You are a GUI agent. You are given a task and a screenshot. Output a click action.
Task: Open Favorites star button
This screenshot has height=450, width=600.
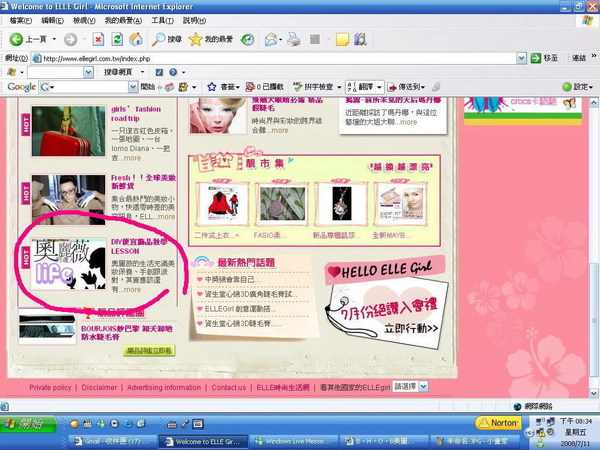[196, 39]
